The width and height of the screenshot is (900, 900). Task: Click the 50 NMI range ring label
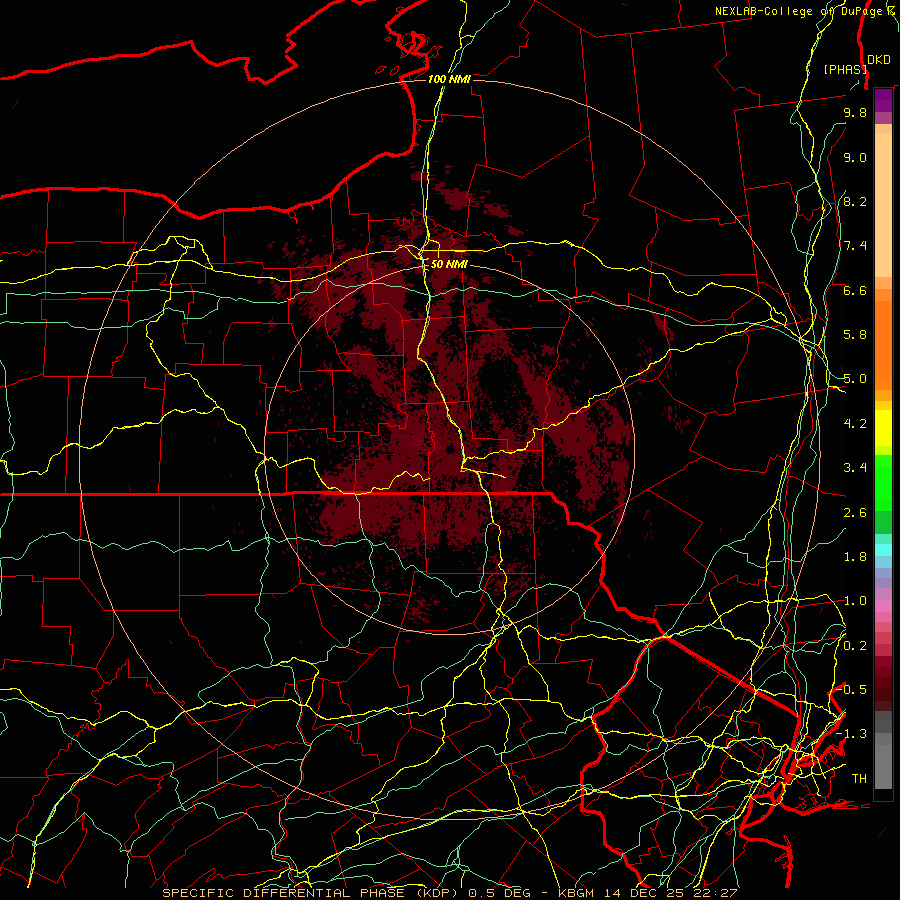click(x=449, y=264)
